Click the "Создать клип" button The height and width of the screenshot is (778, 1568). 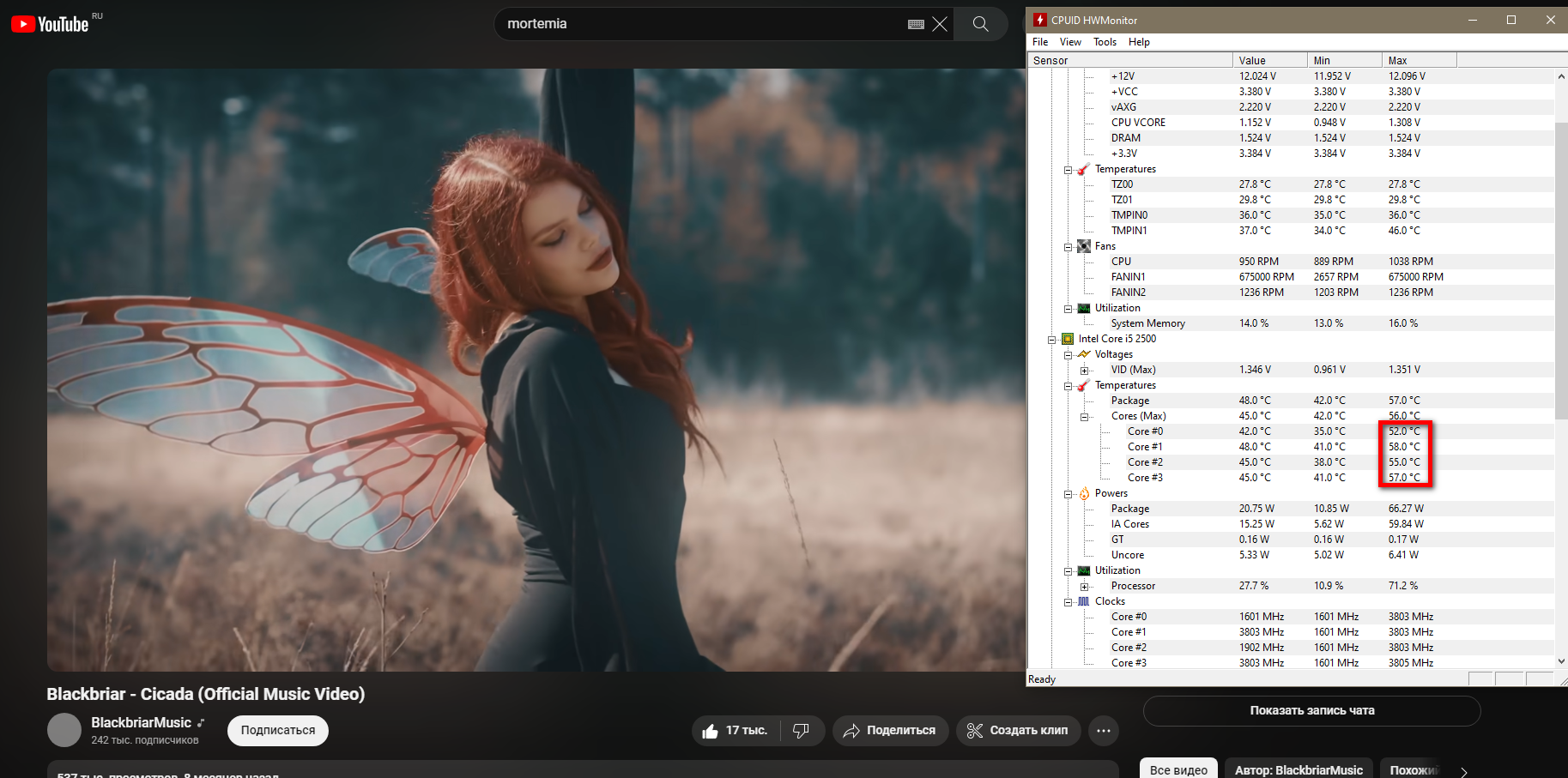pyautogui.click(x=1018, y=731)
